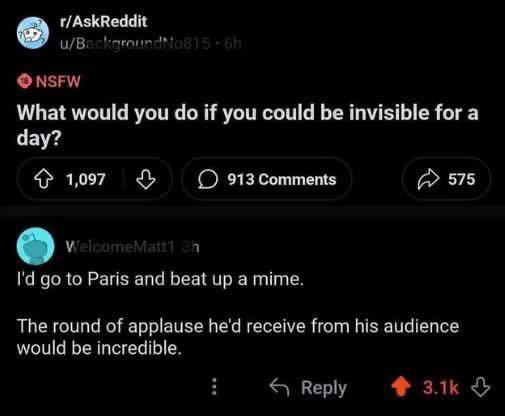Click the speech bubble comments icon
This screenshot has width=505, height=416.
click(x=208, y=180)
